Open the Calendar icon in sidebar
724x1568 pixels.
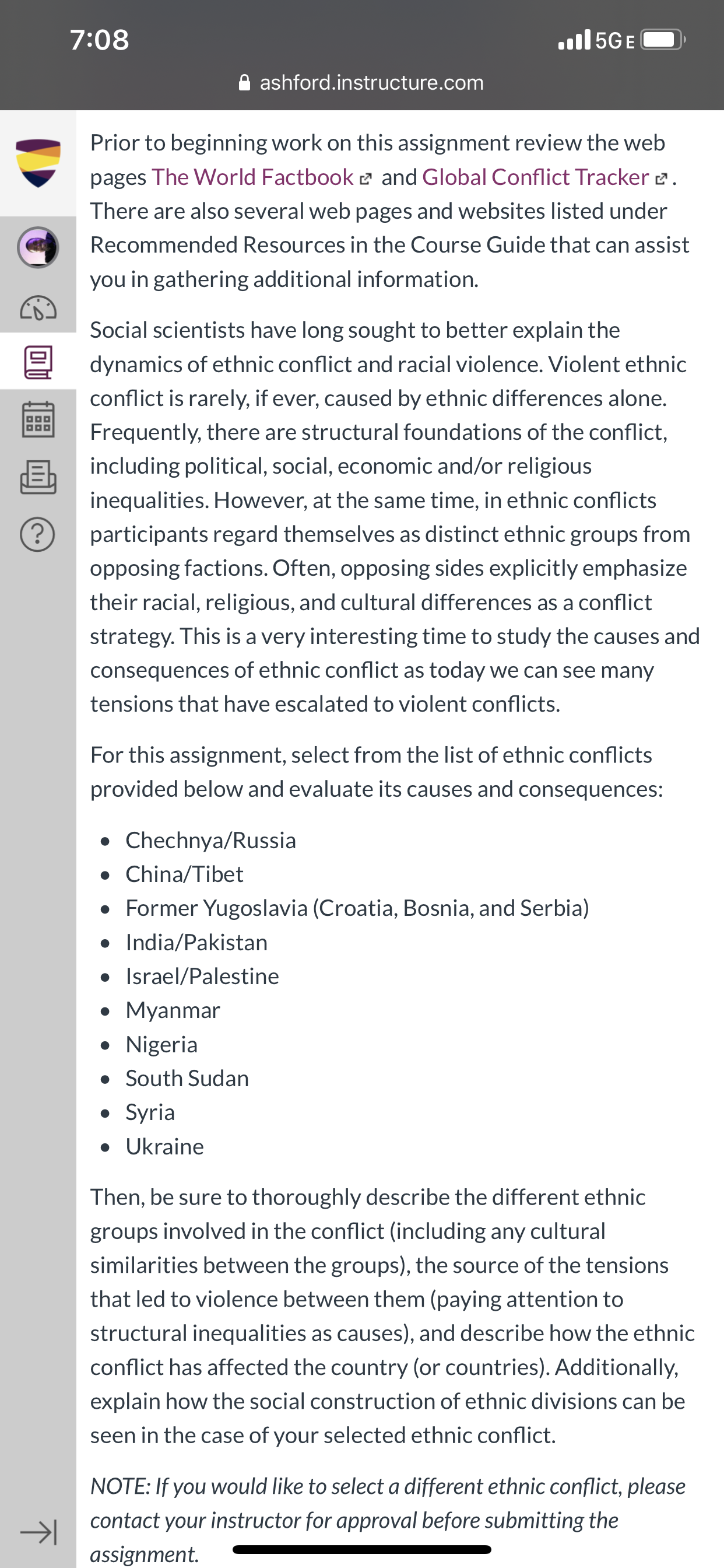[x=38, y=419]
